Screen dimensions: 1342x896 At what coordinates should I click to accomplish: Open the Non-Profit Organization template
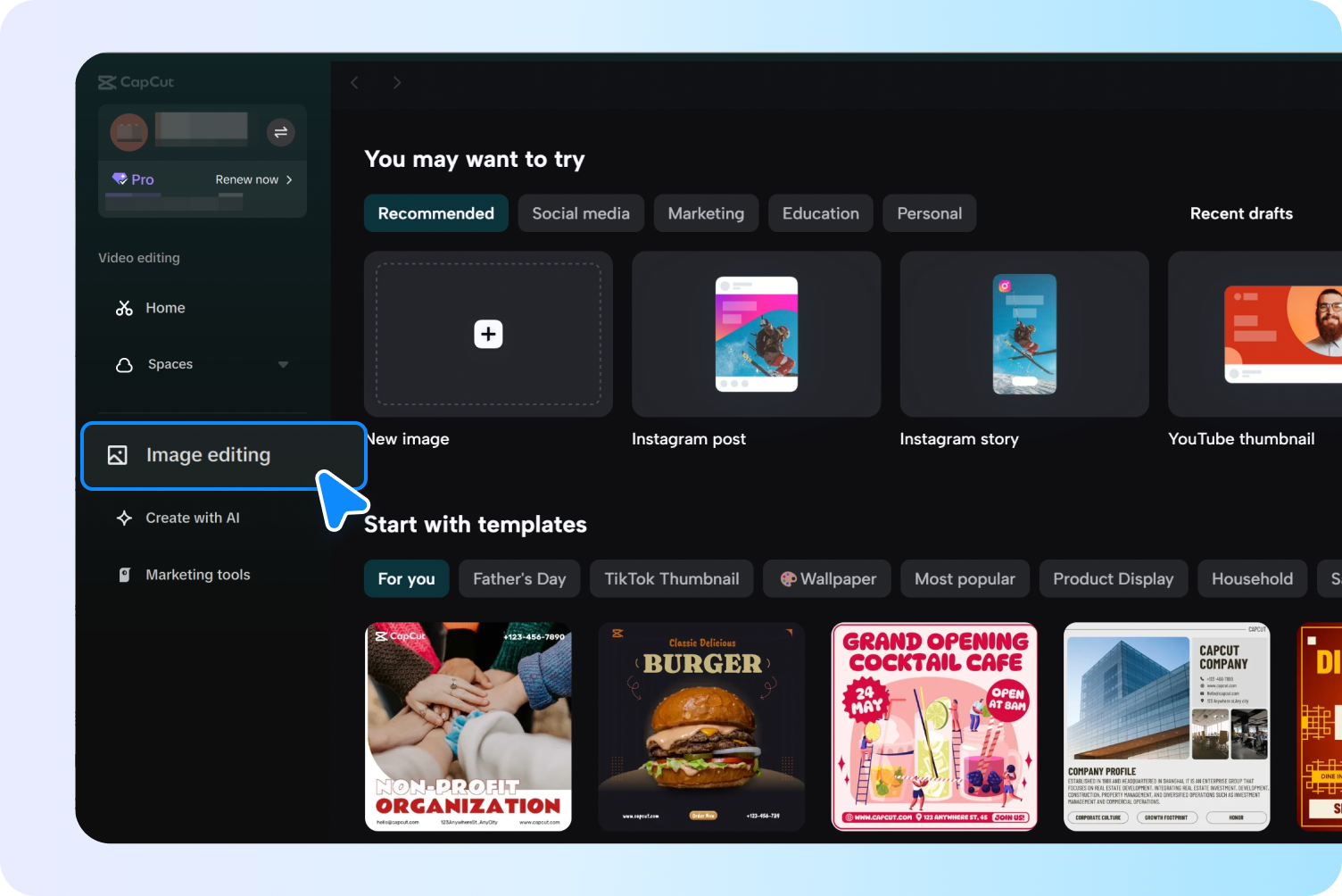point(468,726)
